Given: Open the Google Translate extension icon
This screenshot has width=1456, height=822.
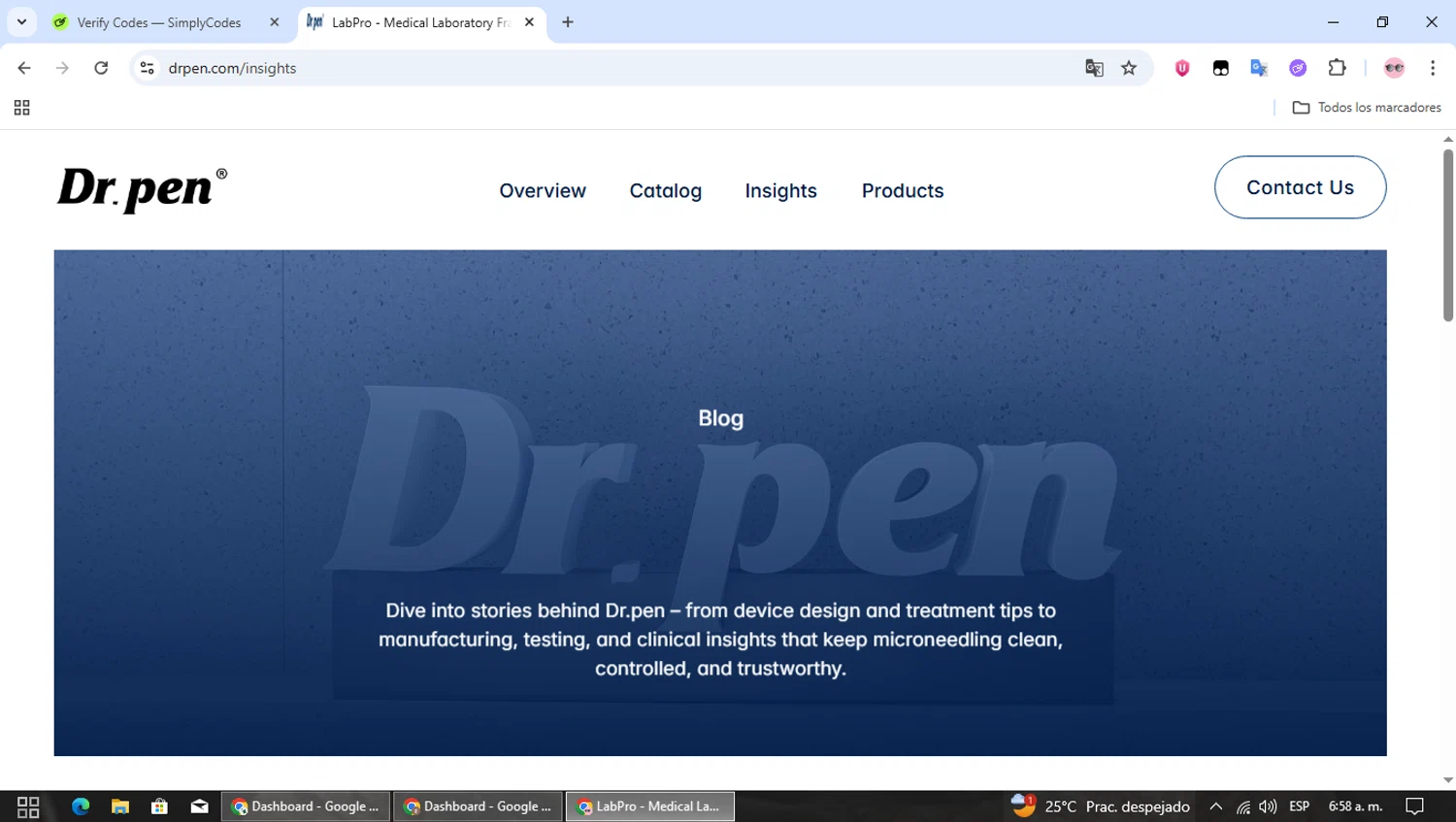Looking at the screenshot, I should coord(1259,68).
